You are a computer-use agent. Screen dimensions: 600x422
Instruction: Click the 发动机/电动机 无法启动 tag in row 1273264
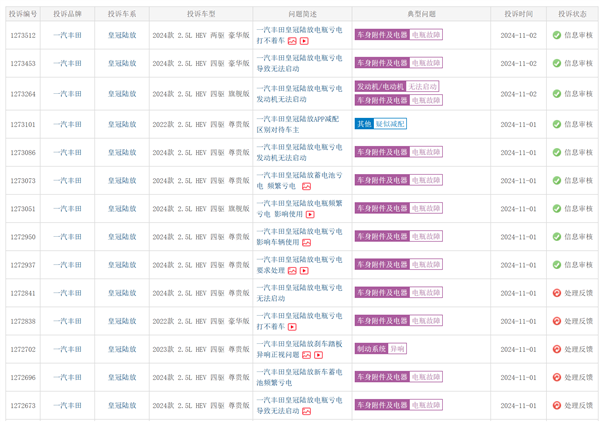click(397, 86)
